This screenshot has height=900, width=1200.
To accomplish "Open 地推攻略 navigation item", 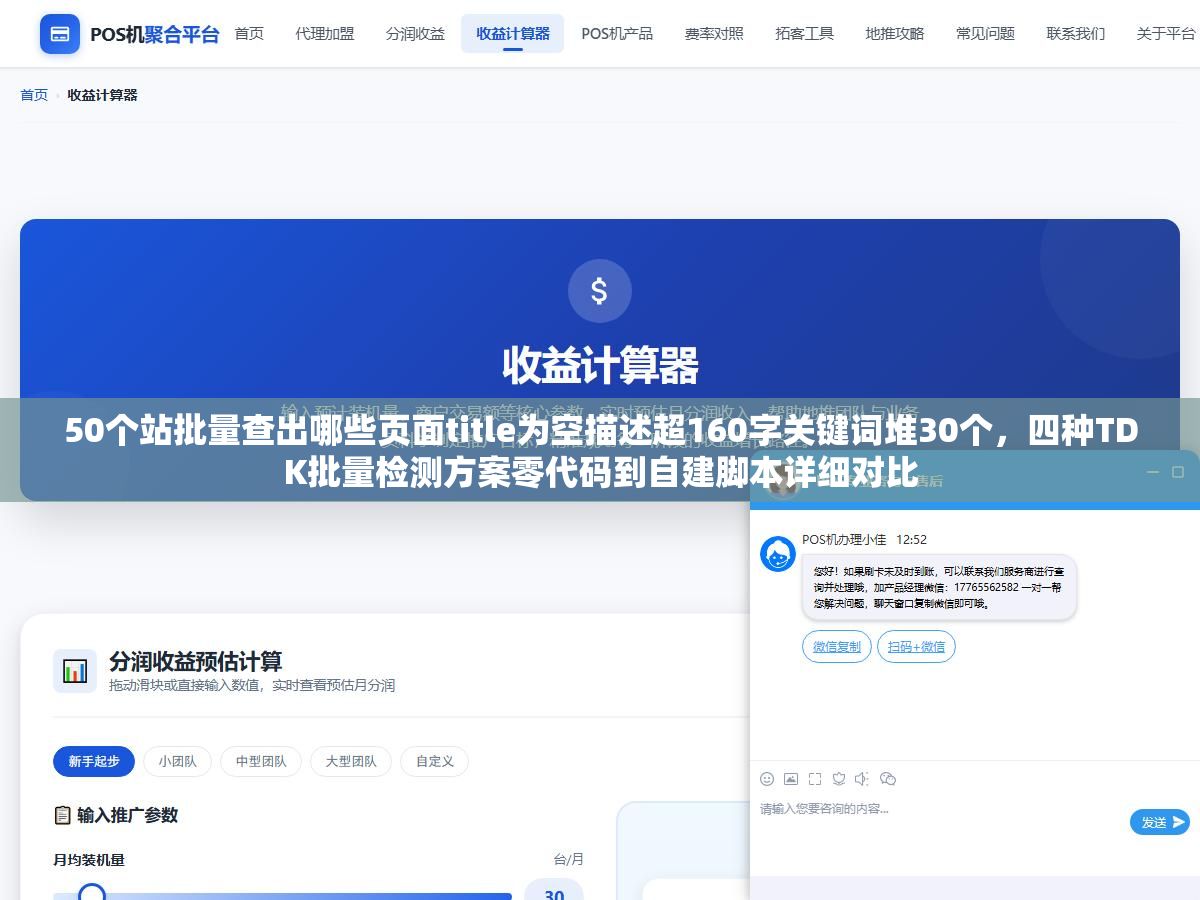I will 895,33.
